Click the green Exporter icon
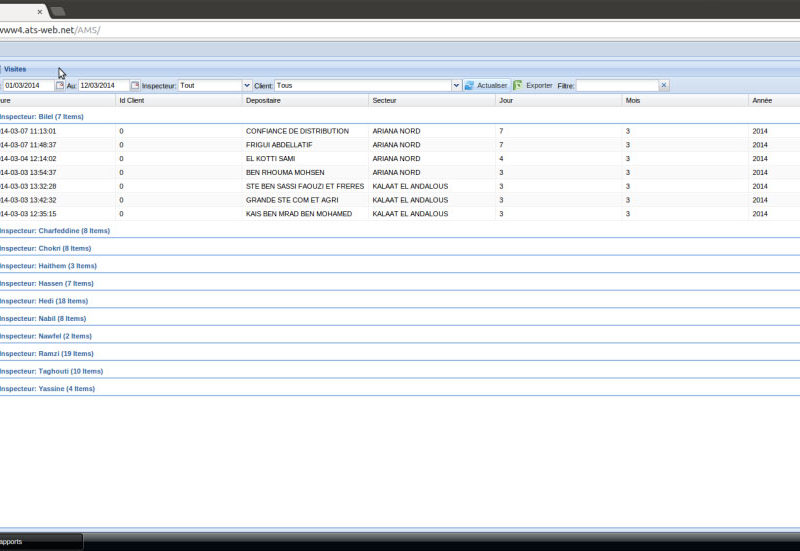The image size is (800, 551). click(518, 86)
